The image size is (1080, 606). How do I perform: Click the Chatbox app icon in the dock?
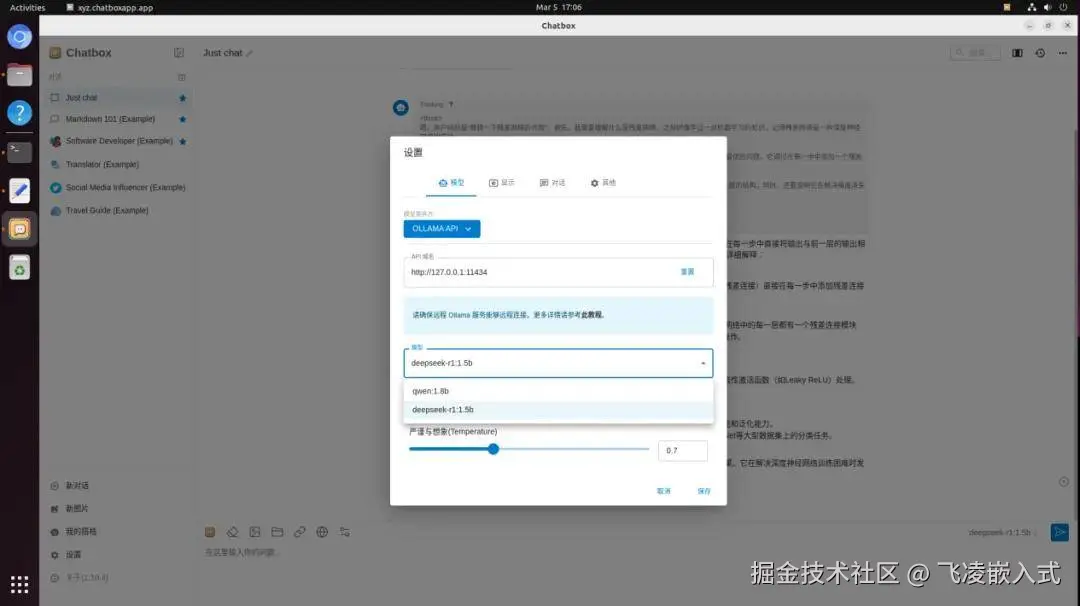point(19,229)
